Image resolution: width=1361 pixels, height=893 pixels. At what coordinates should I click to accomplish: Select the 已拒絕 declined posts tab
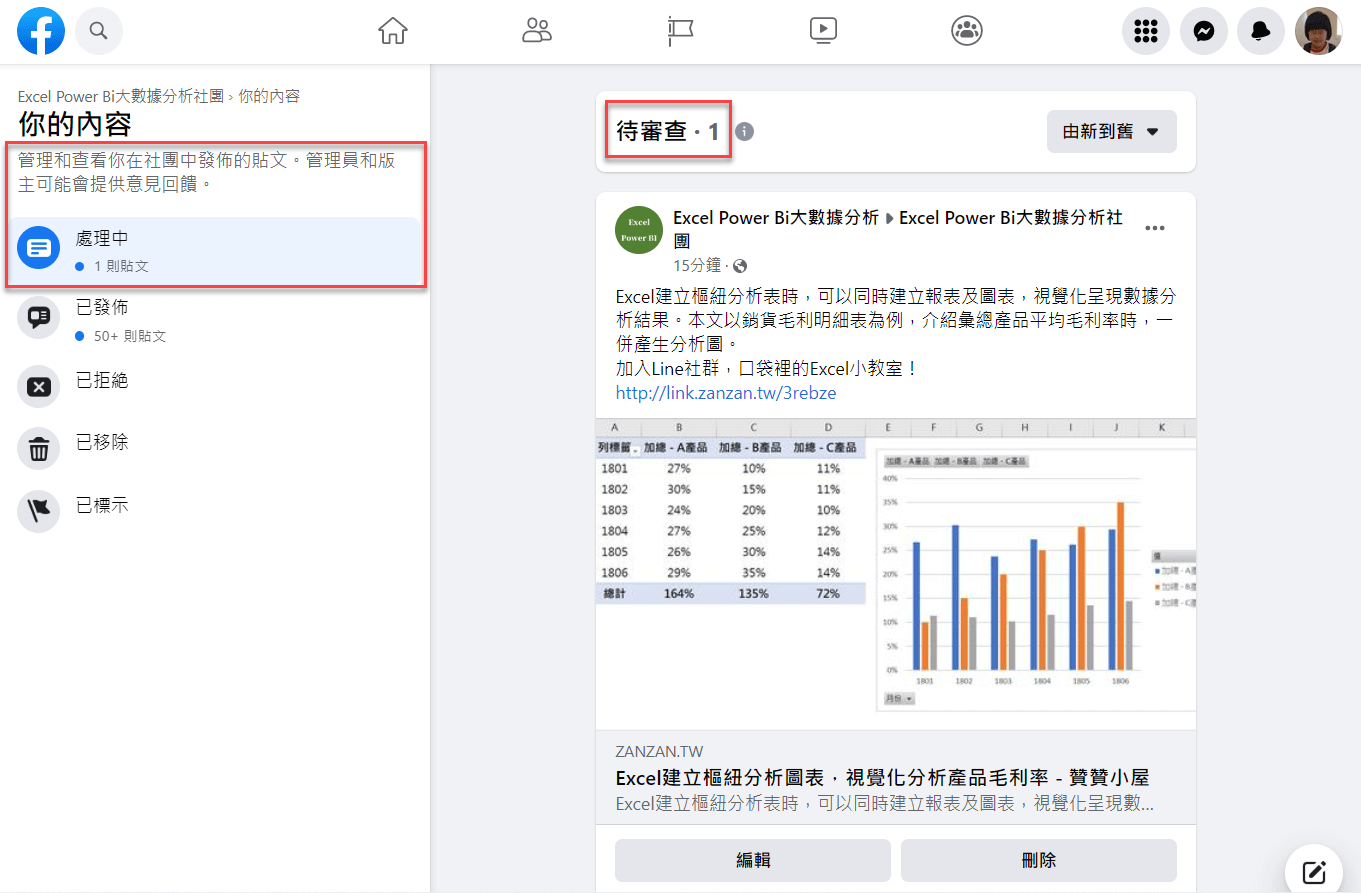214,385
